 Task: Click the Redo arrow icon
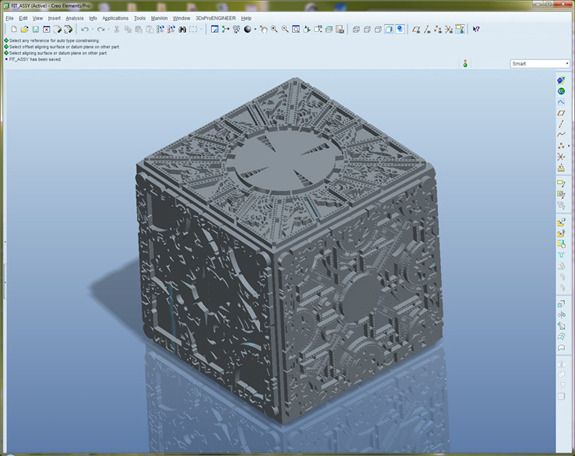pyautogui.click(x=101, y=29)
